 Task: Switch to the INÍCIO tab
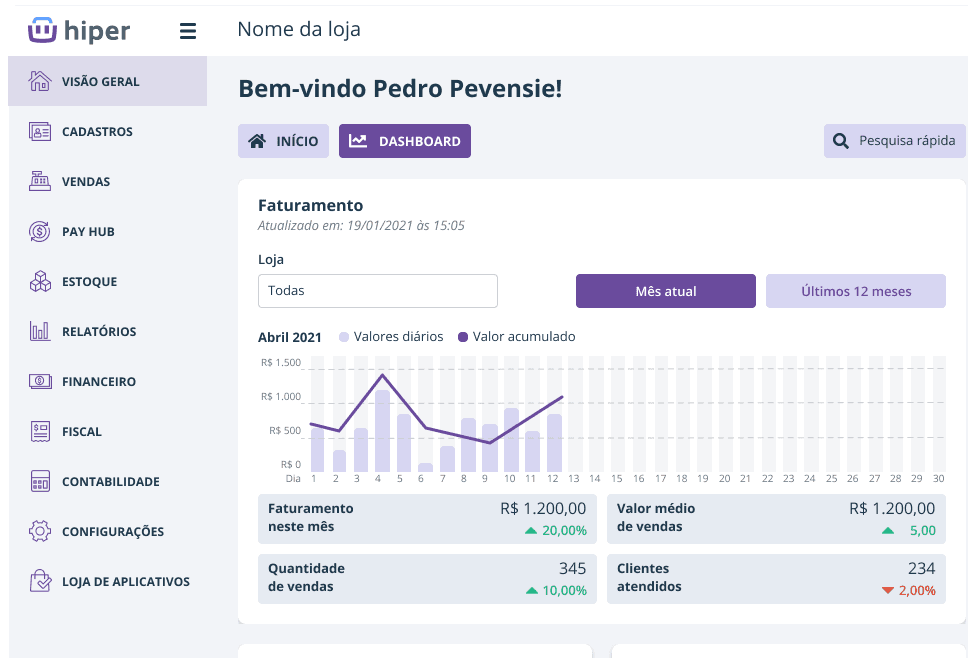click(283, 141)
